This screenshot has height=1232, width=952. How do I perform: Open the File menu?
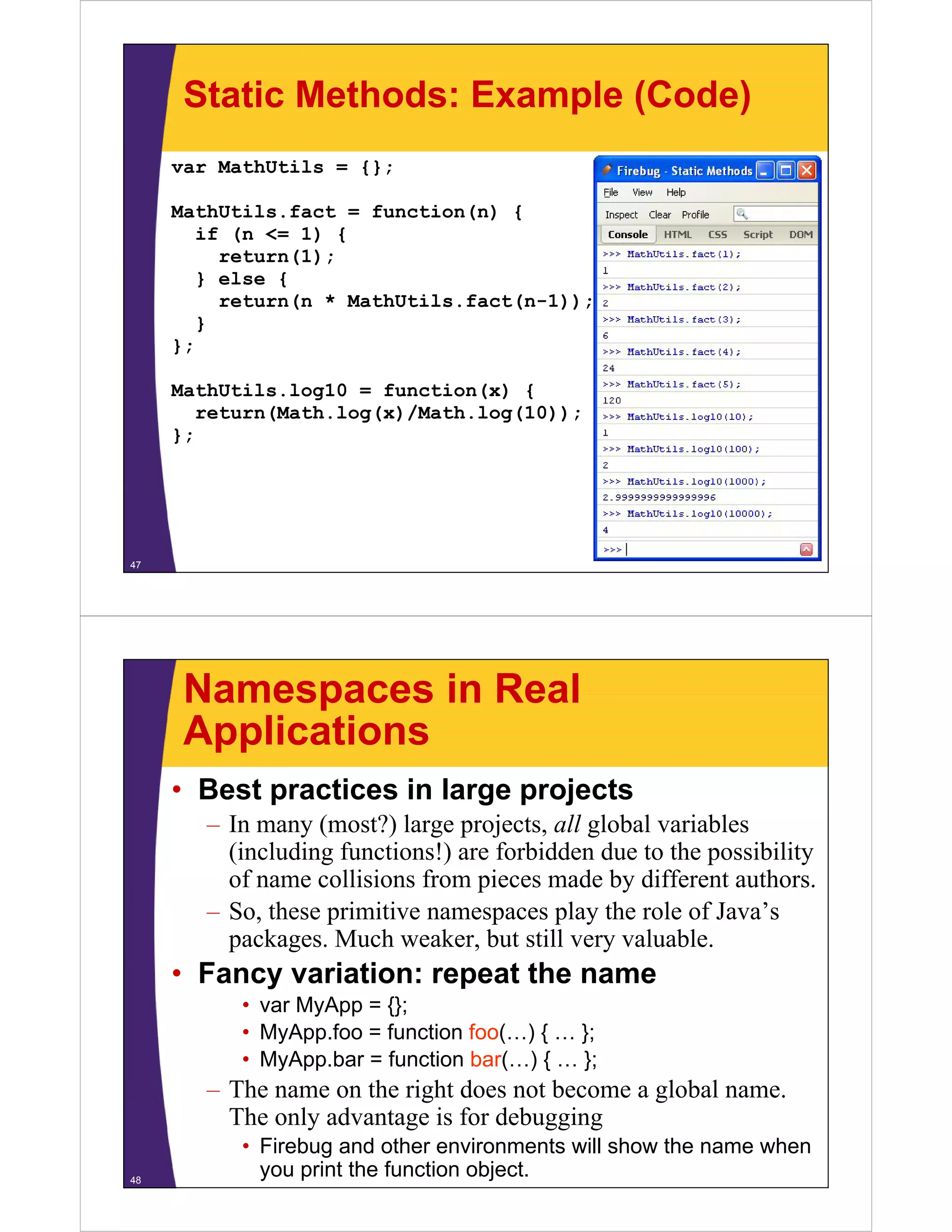[x=610, y=192]
